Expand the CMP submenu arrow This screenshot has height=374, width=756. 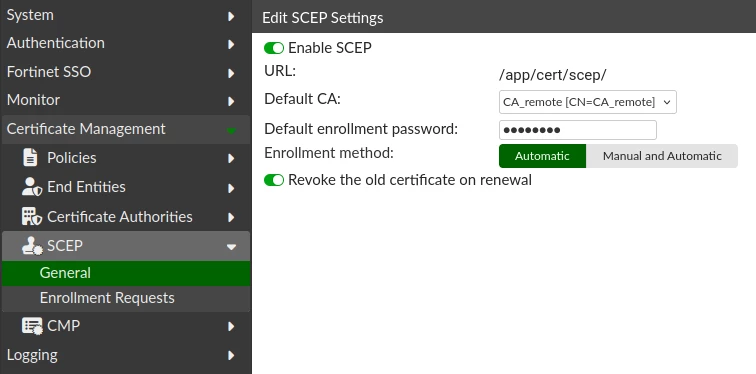231,327
